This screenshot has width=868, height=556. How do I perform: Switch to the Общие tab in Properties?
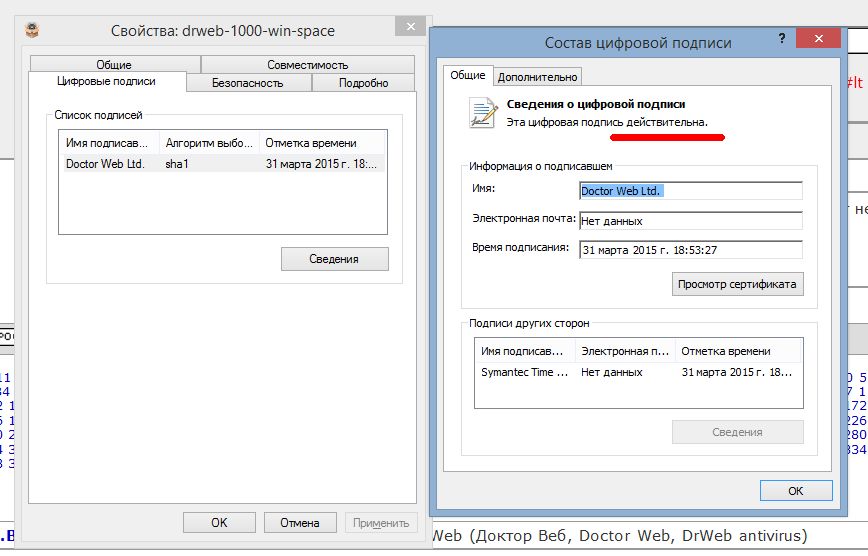114,65
